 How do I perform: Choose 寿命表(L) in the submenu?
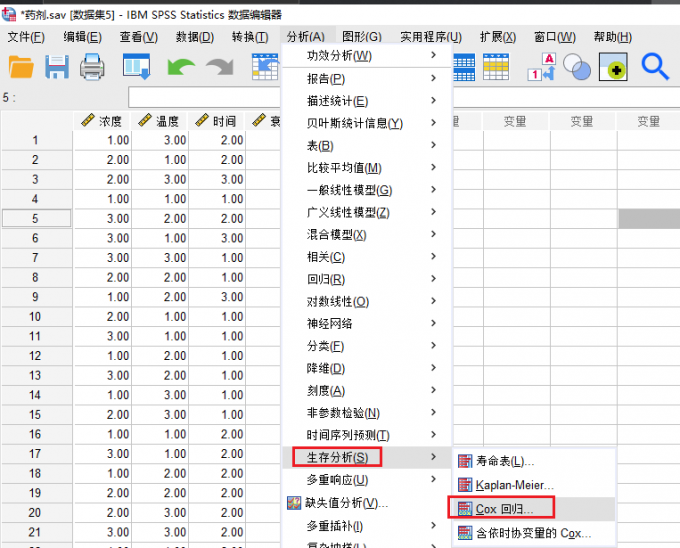click(504, 461)
